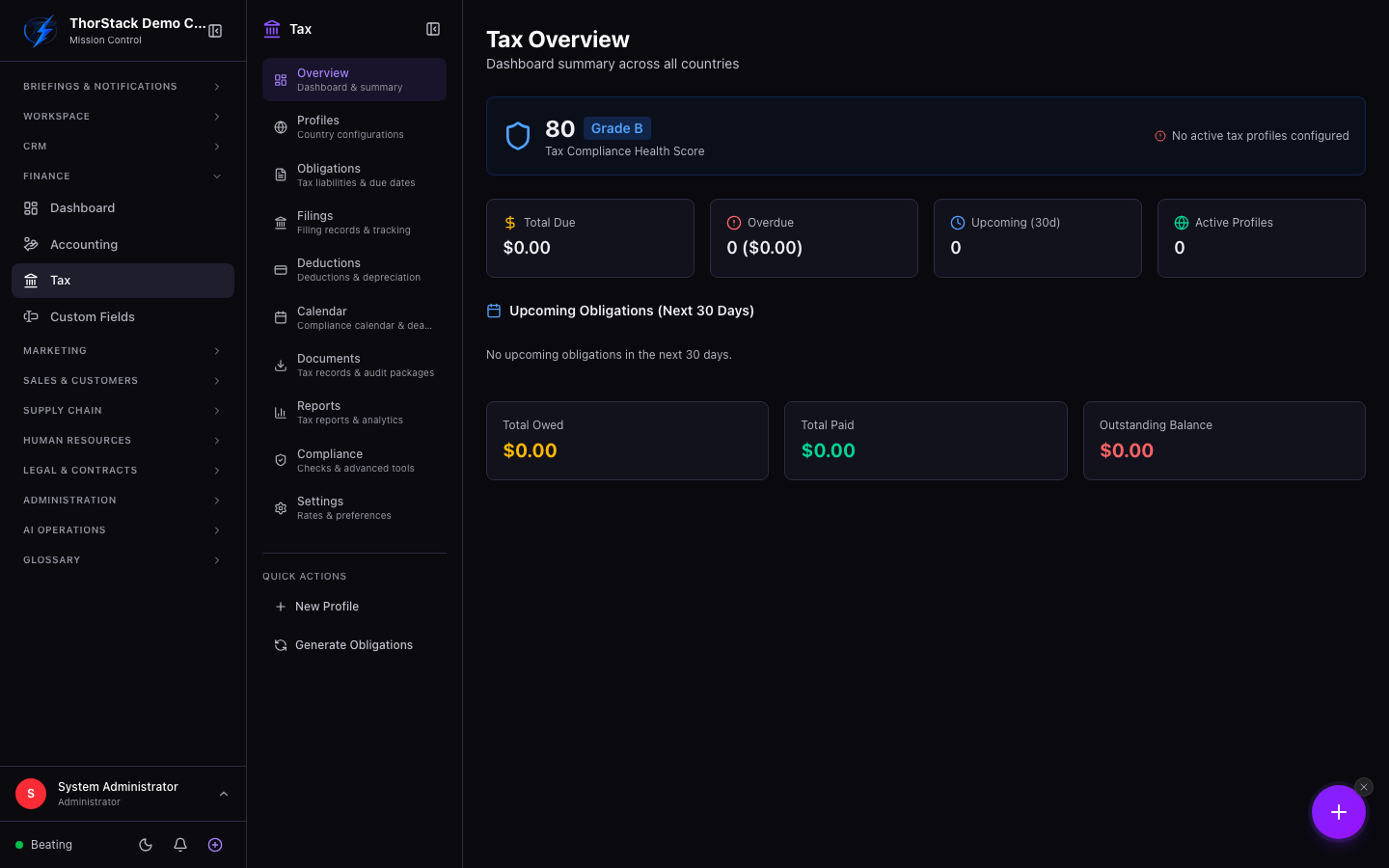1389x868 pixels.
Task: Open Calendar compliance icon item
Action: click(x=281, y=317)
